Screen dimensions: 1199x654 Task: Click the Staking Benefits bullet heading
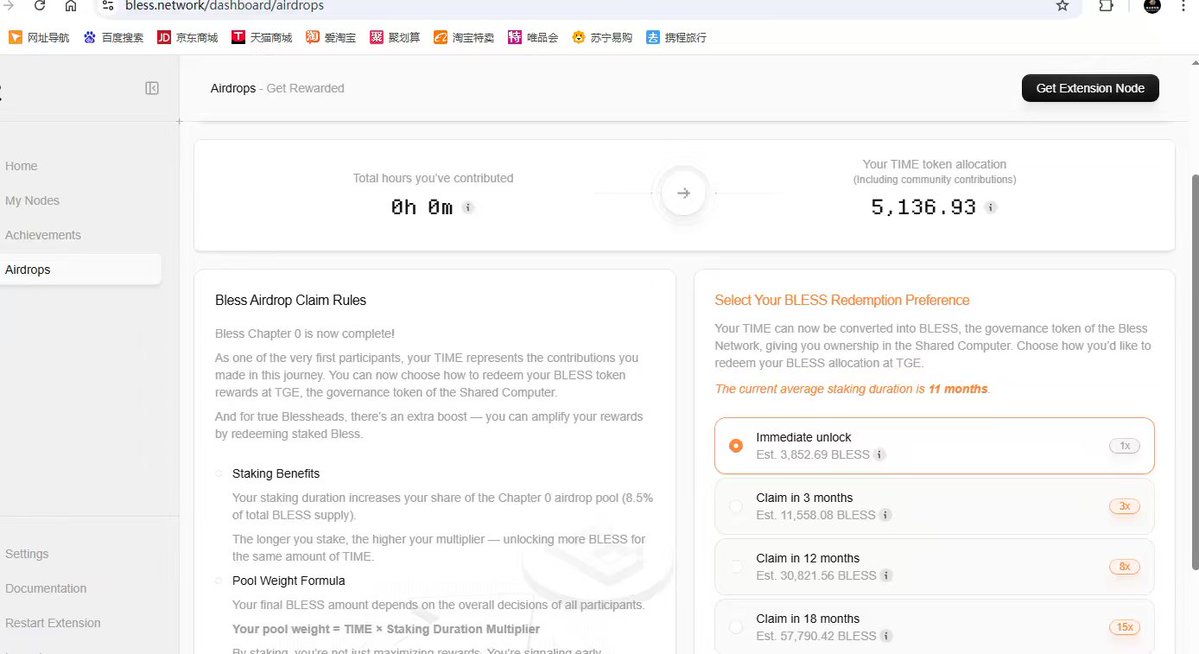276,473
